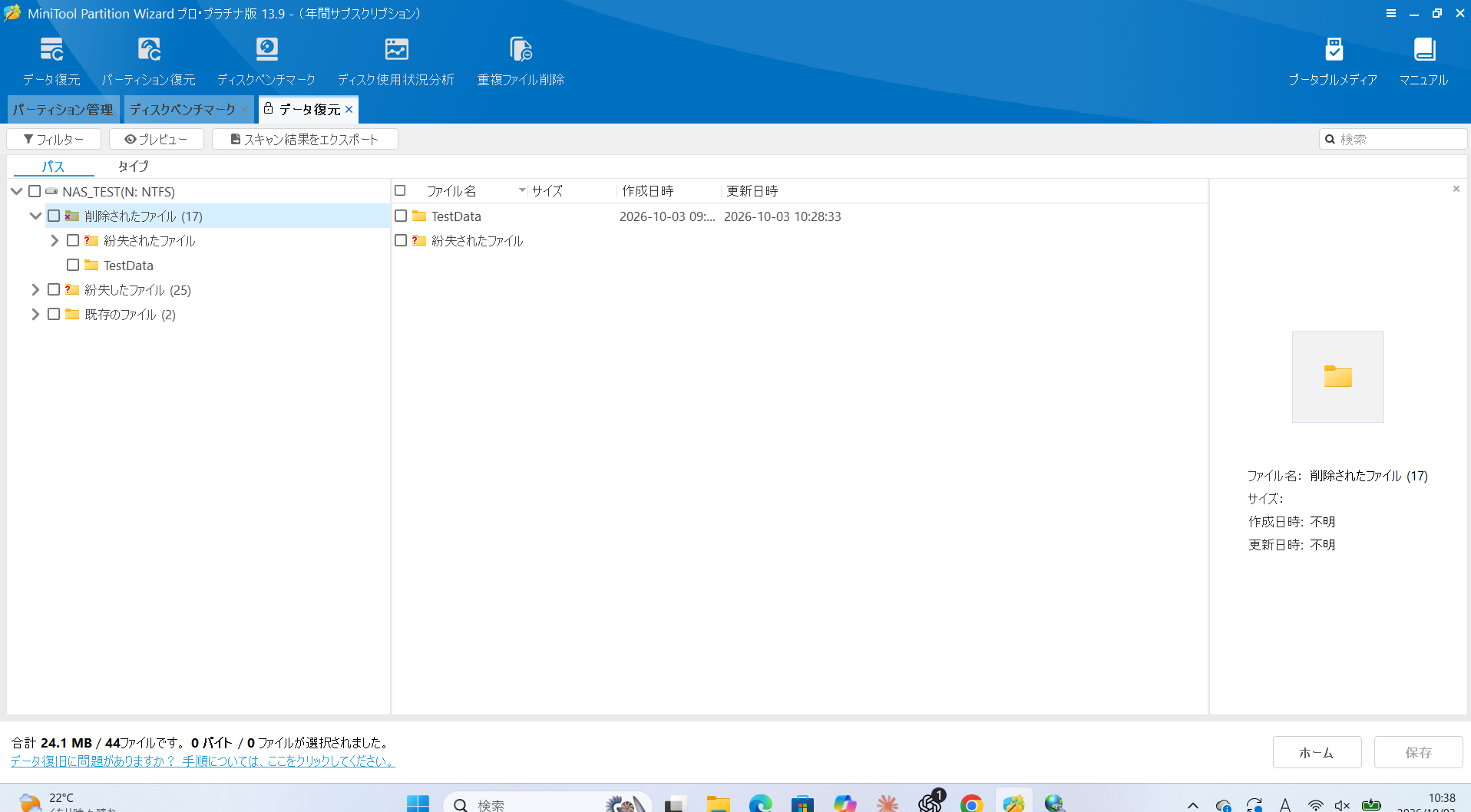Open ChatGPT app from taskbar
This screenshot has height=812, width=1471.
point(930,803)
